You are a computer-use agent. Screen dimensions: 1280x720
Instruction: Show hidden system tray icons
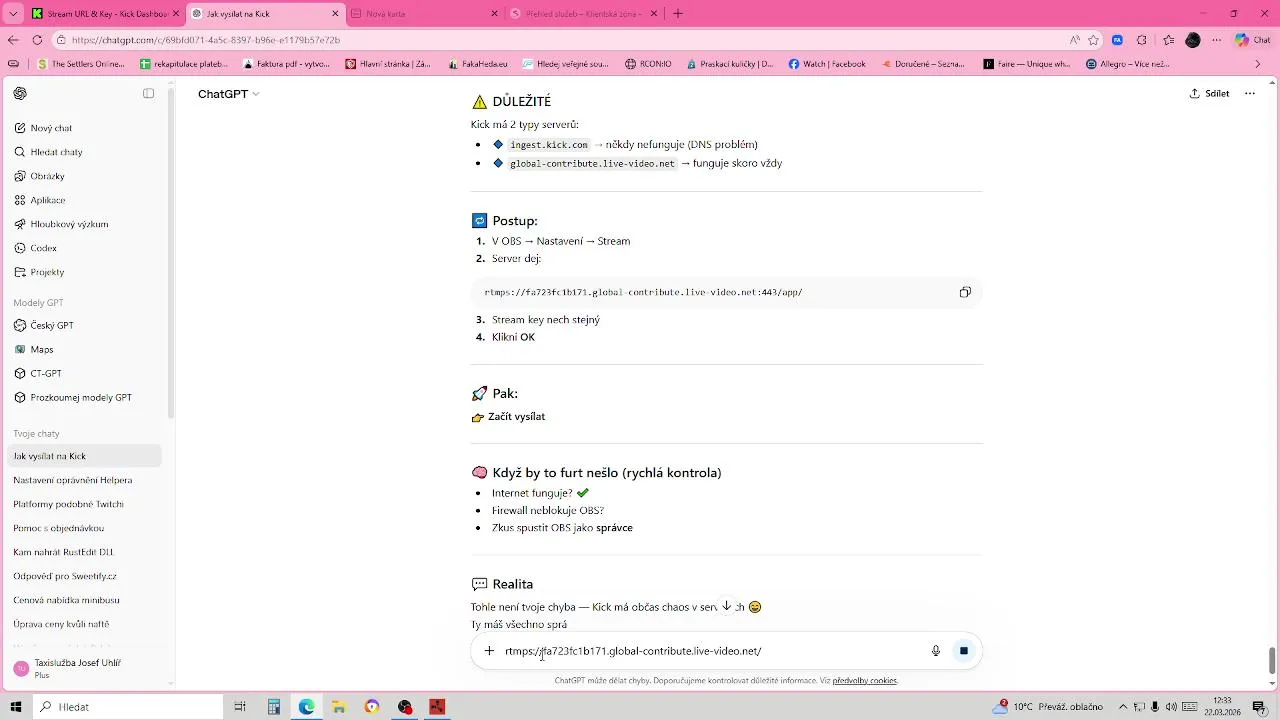click(1122, 707)
